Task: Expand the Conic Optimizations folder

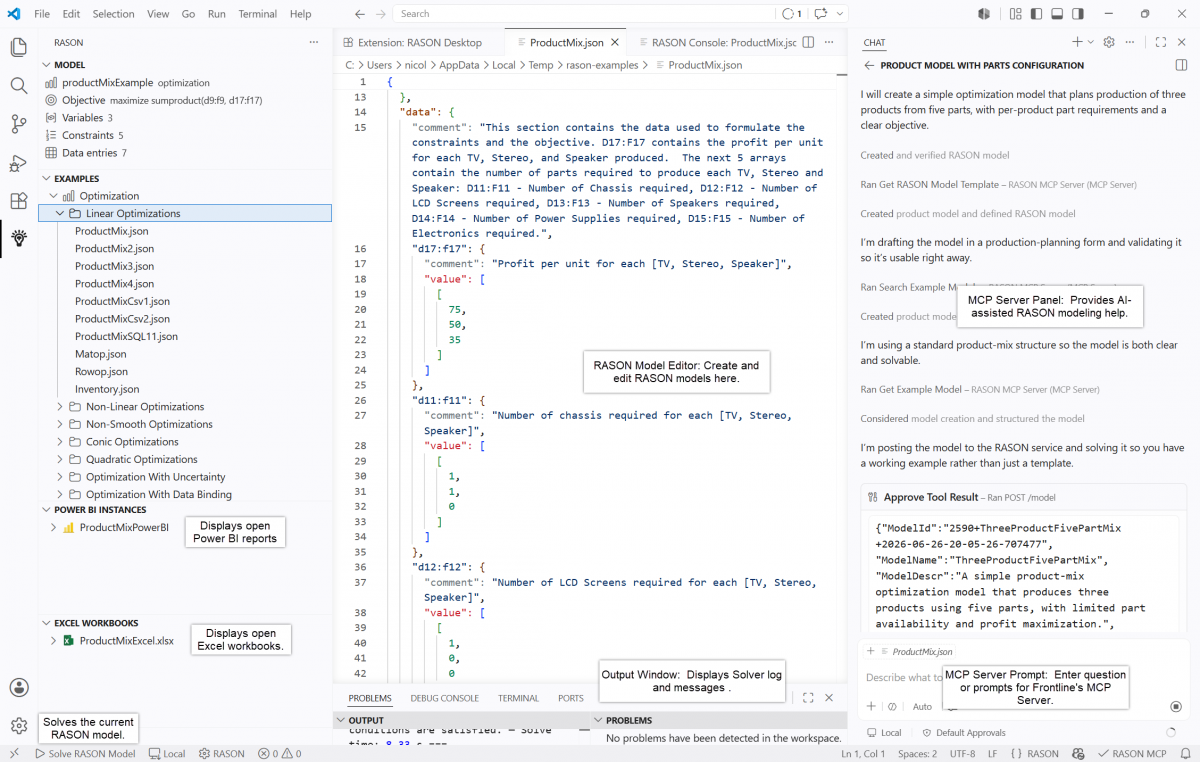Action: point(60,442)
